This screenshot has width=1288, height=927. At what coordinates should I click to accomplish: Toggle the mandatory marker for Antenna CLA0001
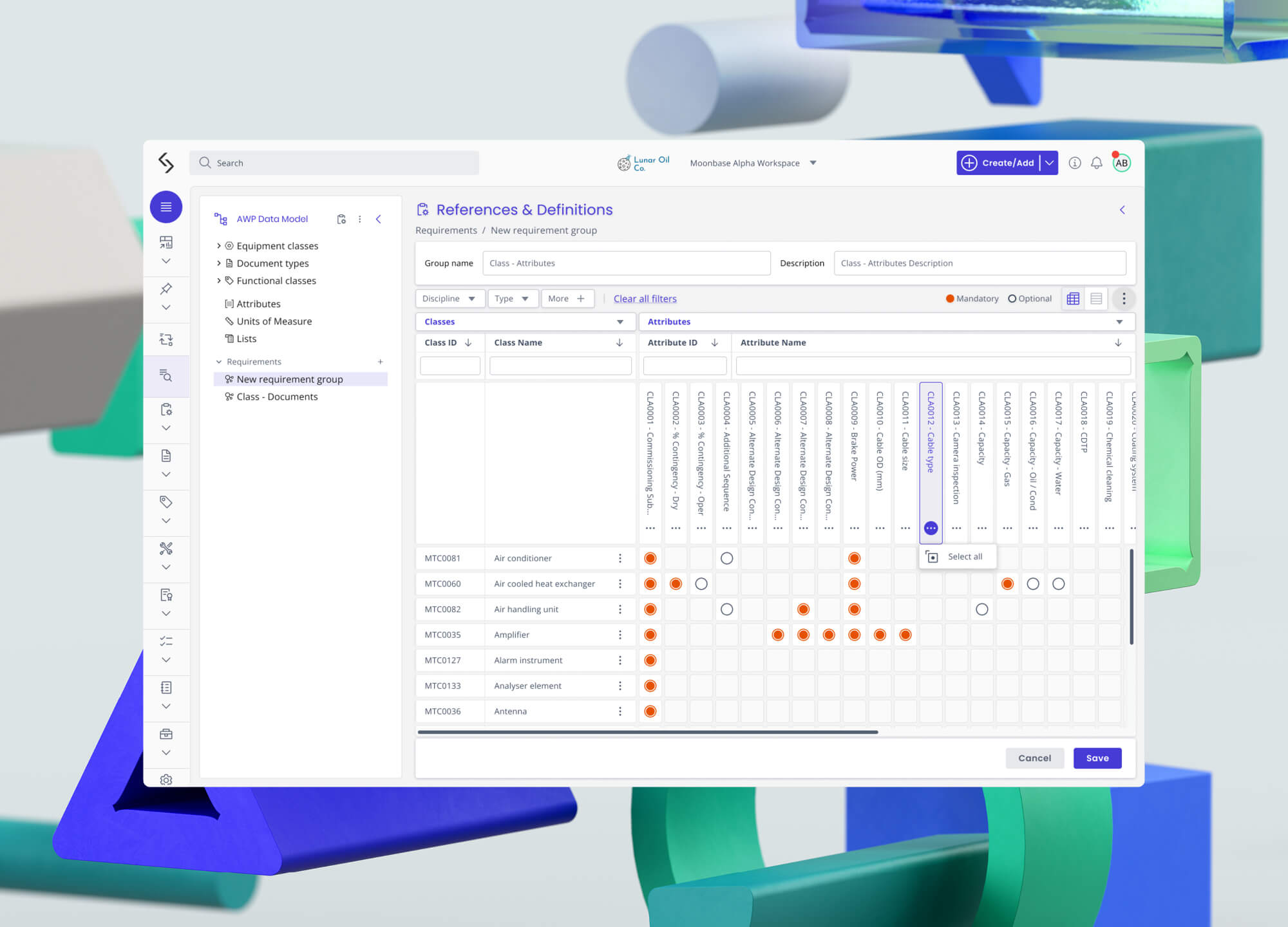click(650, 711)
